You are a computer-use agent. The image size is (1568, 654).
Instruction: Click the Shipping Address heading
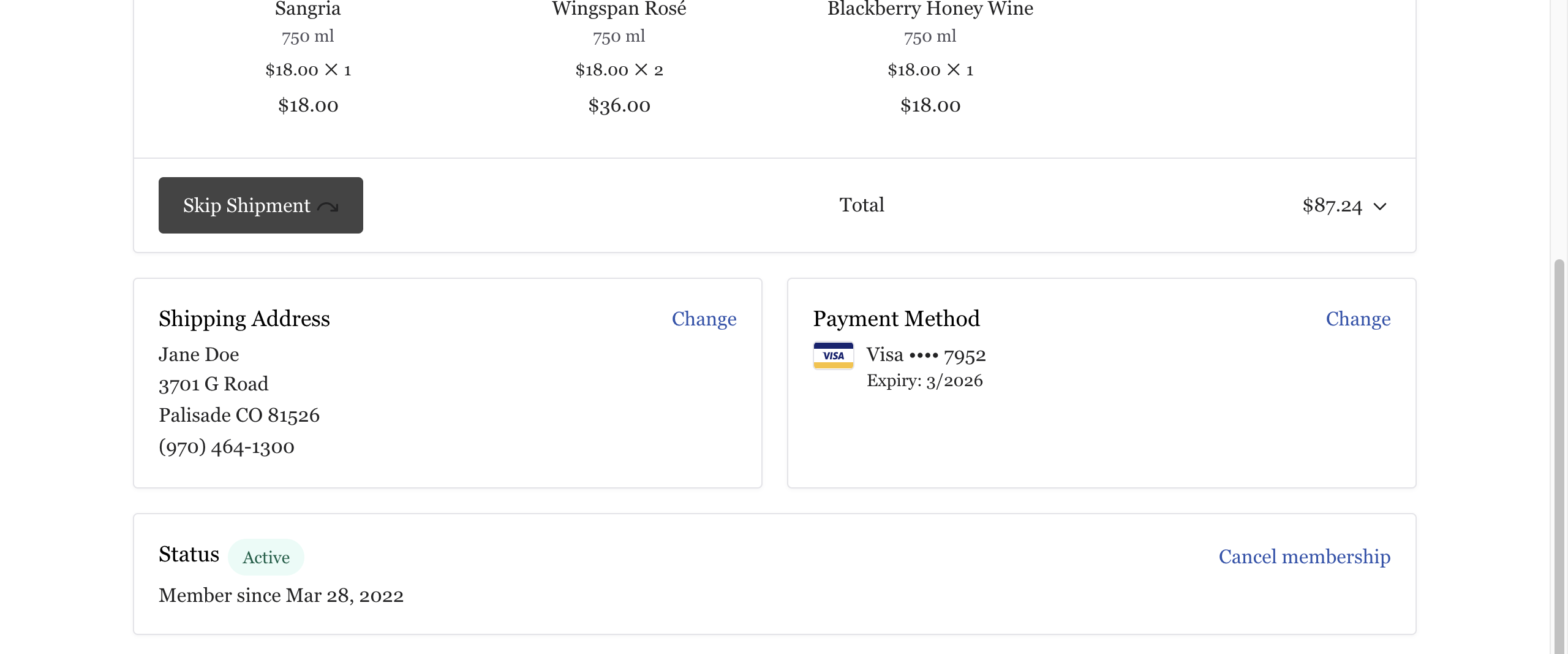coord(244,319)
